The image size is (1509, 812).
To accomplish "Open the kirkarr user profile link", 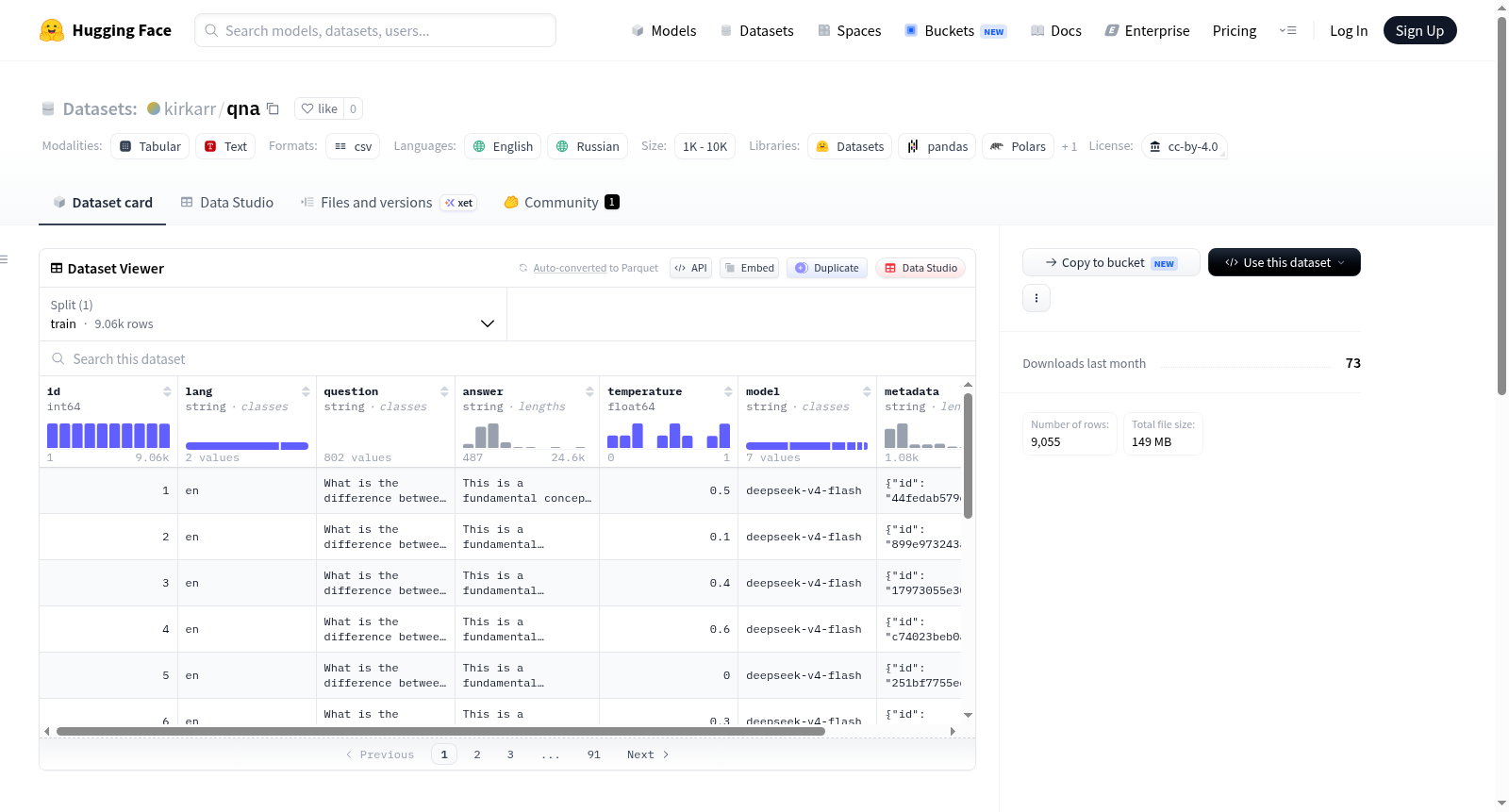I will [190, 108].
